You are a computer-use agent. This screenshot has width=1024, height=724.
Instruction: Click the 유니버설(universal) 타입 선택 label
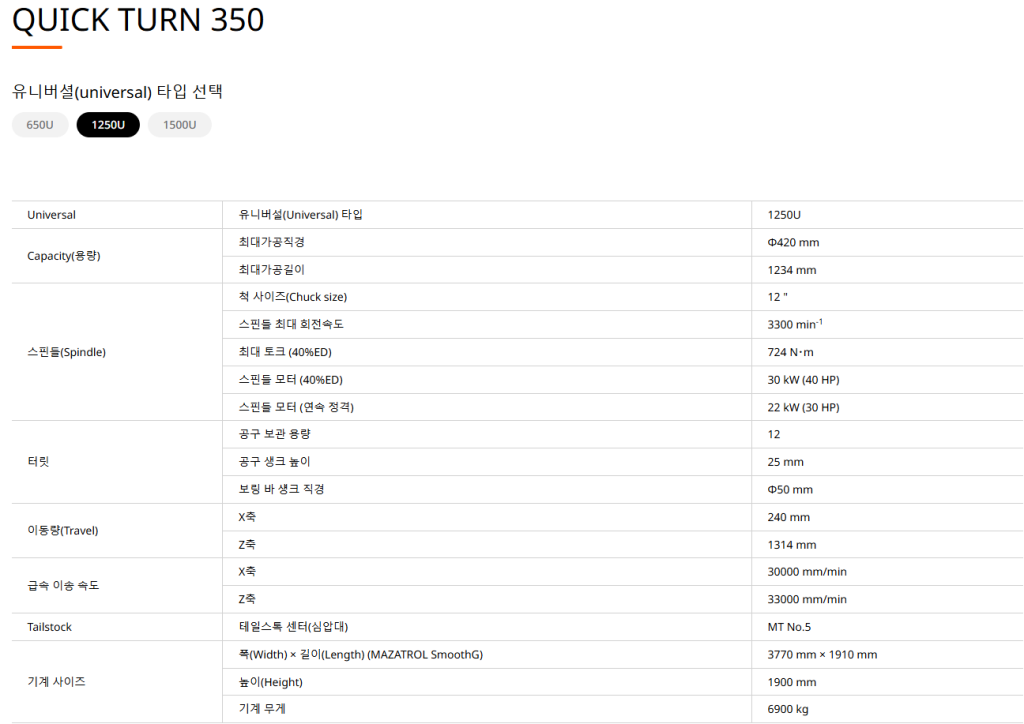[x=117, y=92]
